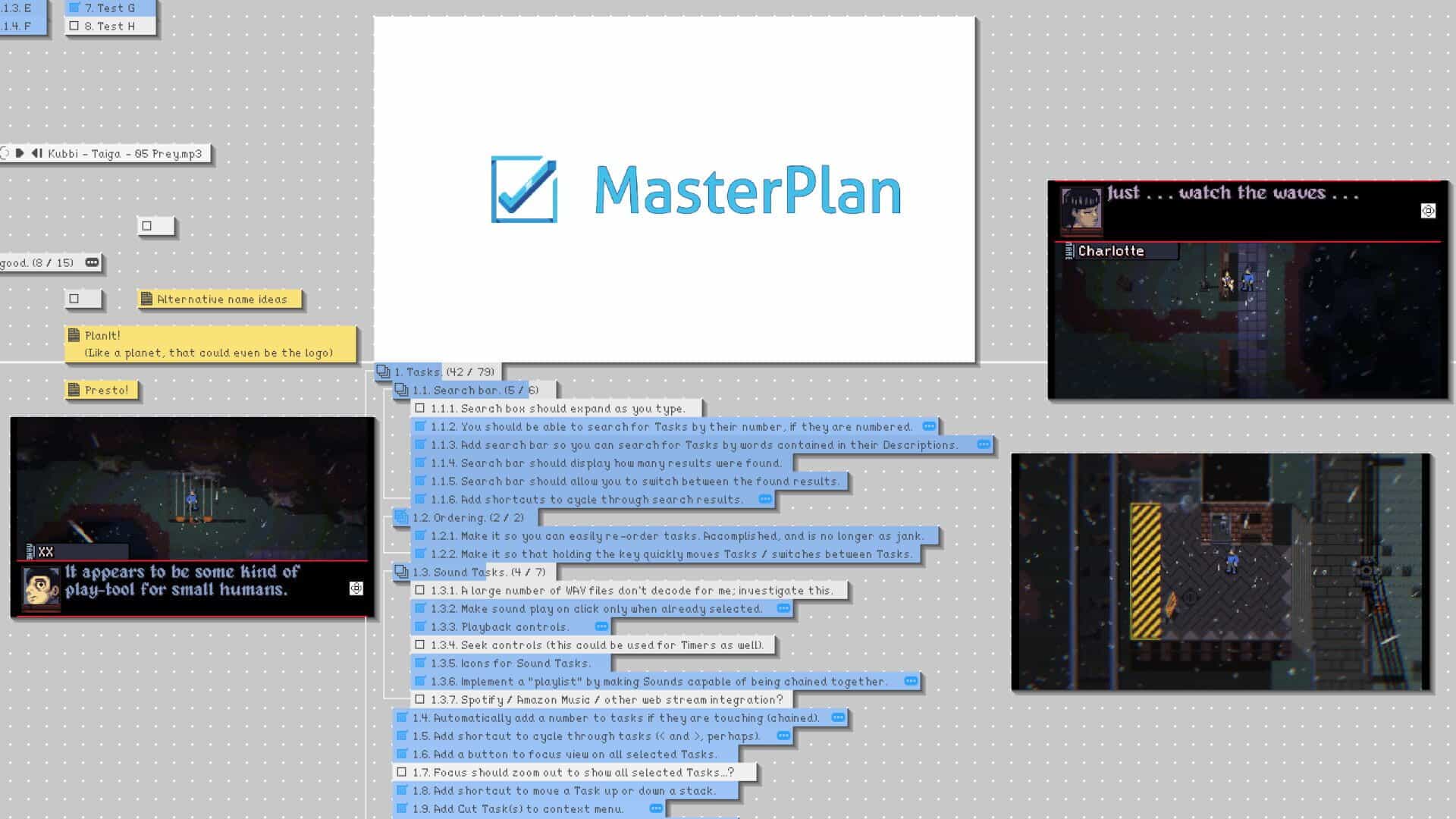This screenshot has height=819, width=1456.
Task: Collapse the 1.1 Search bar sub-tasks
Action: 401,390
